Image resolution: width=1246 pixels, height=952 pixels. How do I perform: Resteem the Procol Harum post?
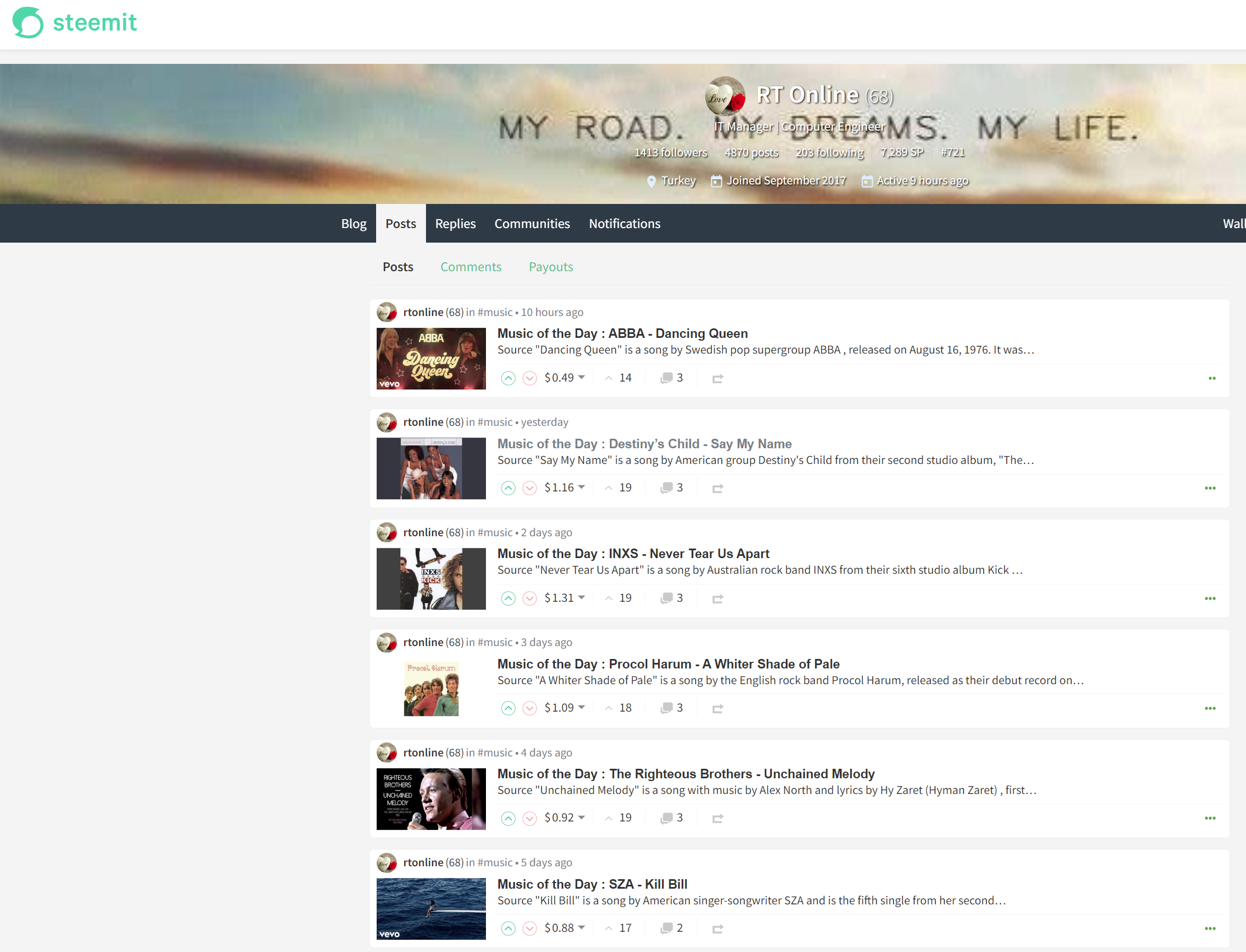[x=717, y=709]
